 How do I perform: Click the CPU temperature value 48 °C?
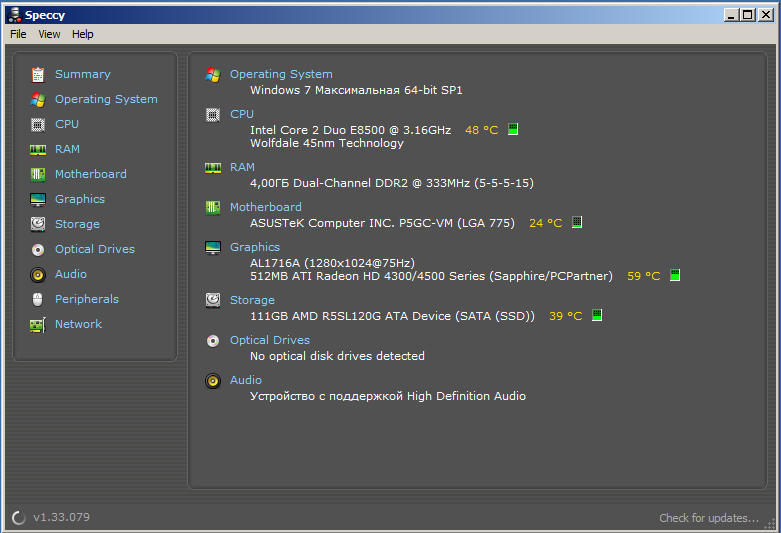coord(482,130)
